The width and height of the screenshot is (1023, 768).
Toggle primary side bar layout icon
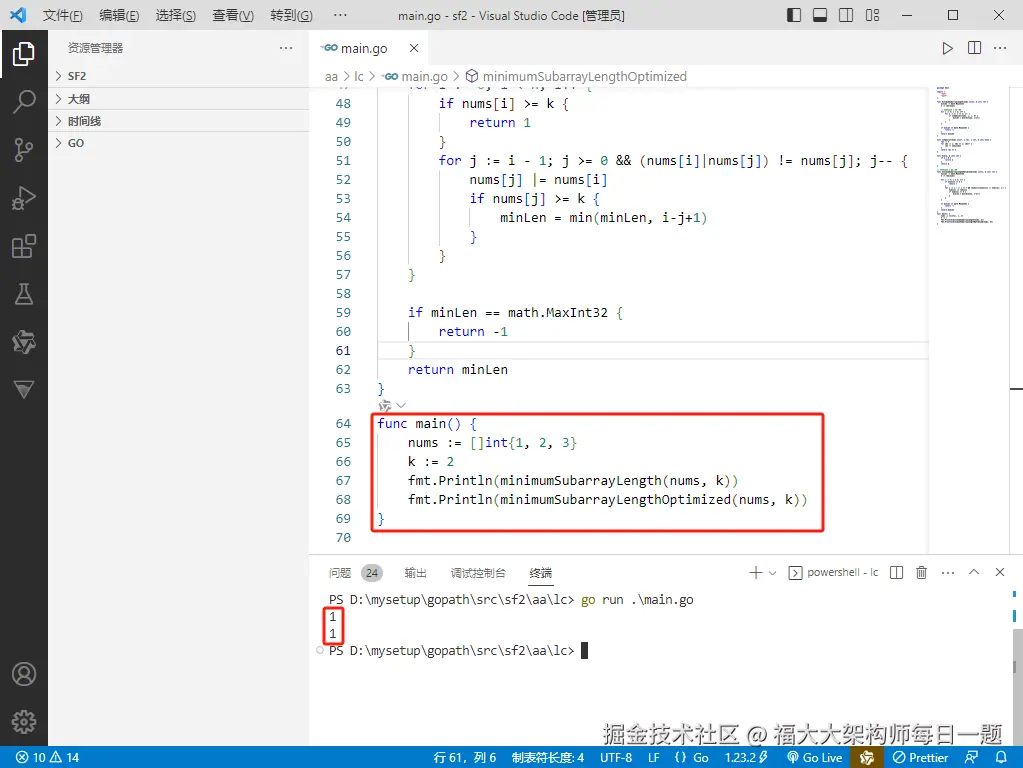pos(794,15)
